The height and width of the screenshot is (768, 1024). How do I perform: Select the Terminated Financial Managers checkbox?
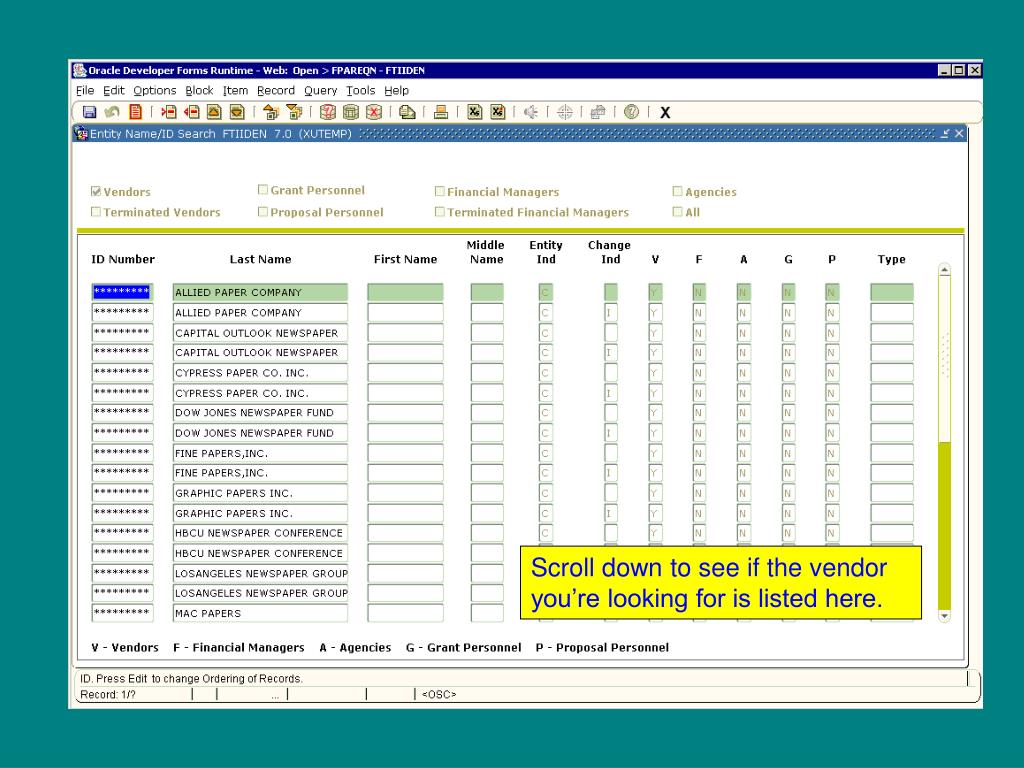tap(440, 212)
